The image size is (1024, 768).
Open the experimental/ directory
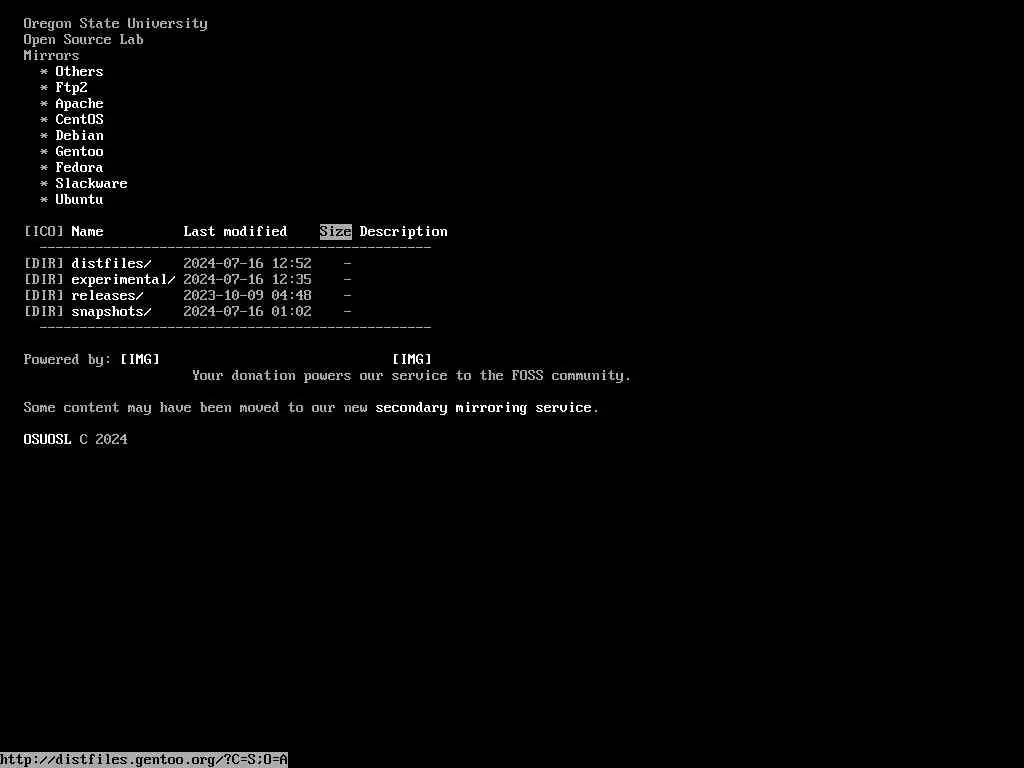pos(123,280)
